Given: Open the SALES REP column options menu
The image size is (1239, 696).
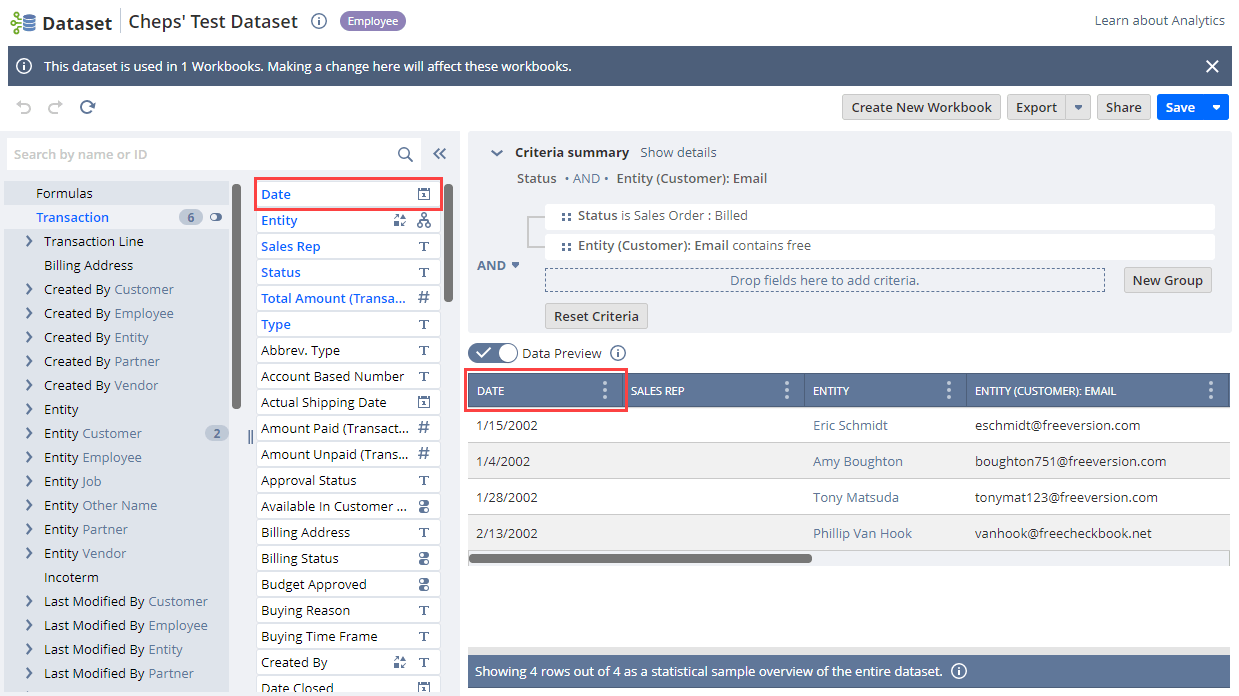Looking at the screenshot, I should (x=787, y=390).
